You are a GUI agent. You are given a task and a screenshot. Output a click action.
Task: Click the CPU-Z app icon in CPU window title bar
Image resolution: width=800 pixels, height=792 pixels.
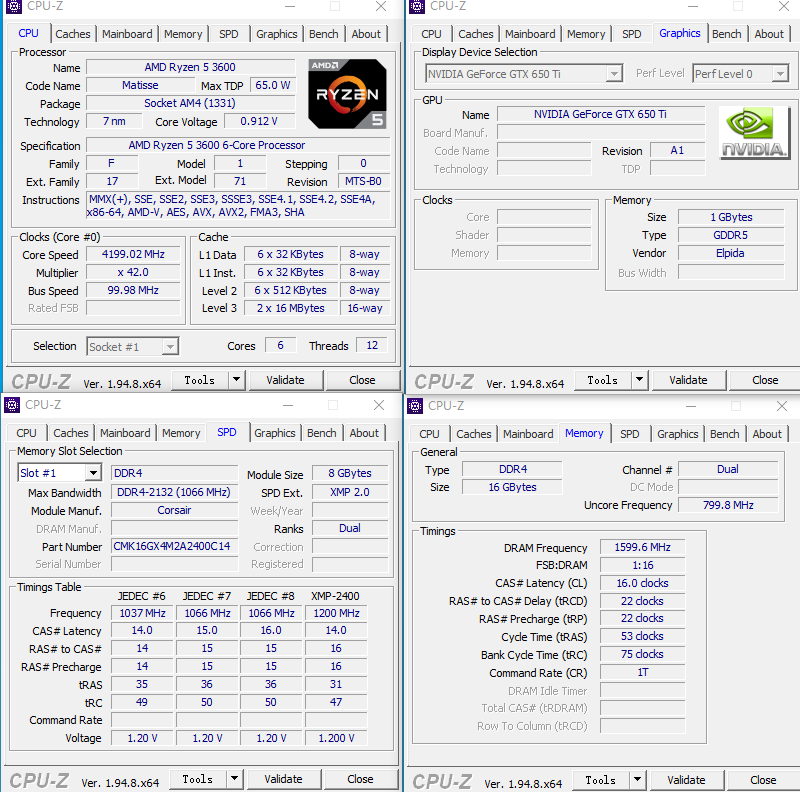[14, 6]
